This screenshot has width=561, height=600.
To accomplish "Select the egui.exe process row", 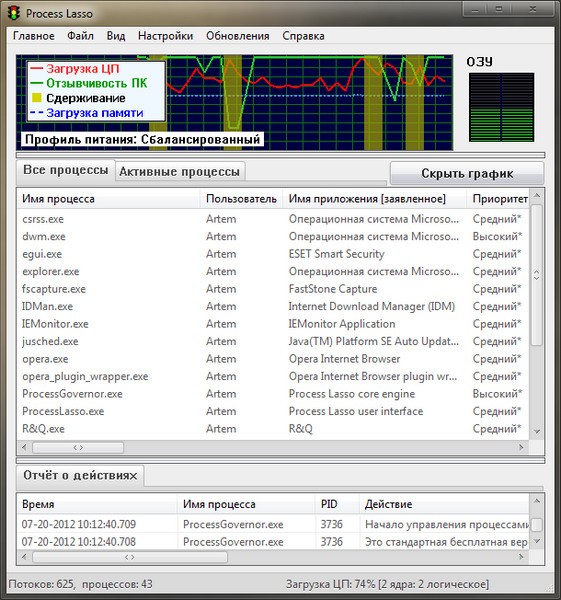I will tap(273, 254).
